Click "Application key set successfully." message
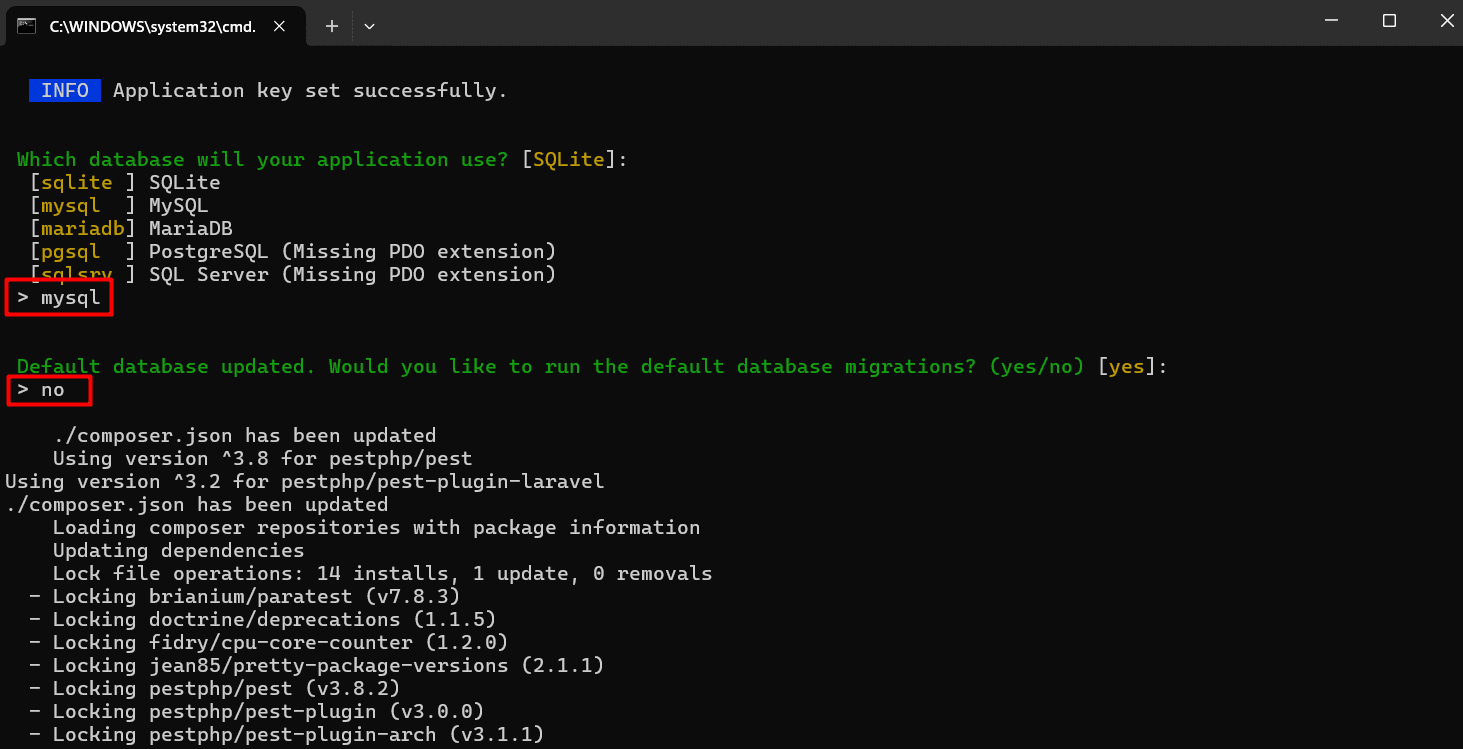This screenshot has width=1463, height=749. (x=310, y=91)
